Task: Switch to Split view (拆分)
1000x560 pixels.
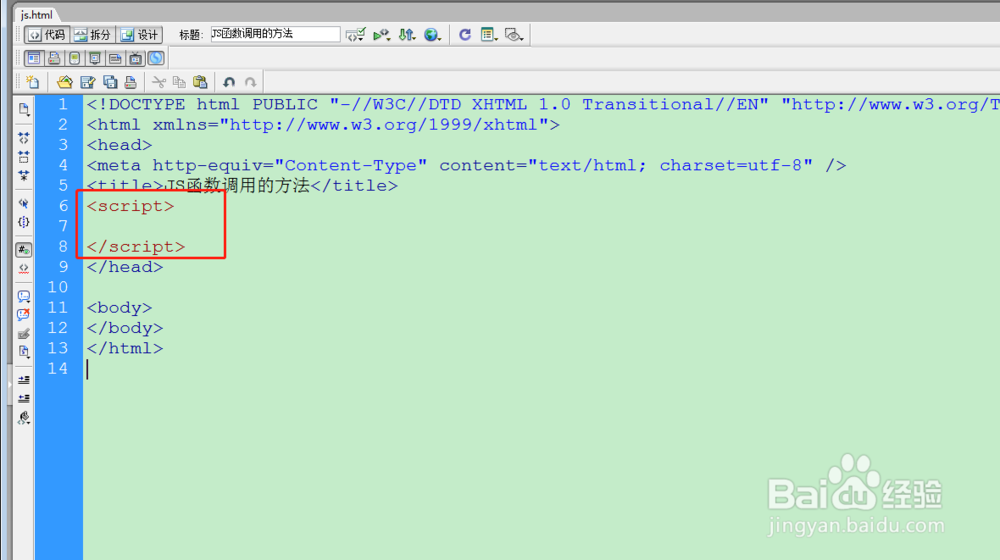Action: point(92,34)
